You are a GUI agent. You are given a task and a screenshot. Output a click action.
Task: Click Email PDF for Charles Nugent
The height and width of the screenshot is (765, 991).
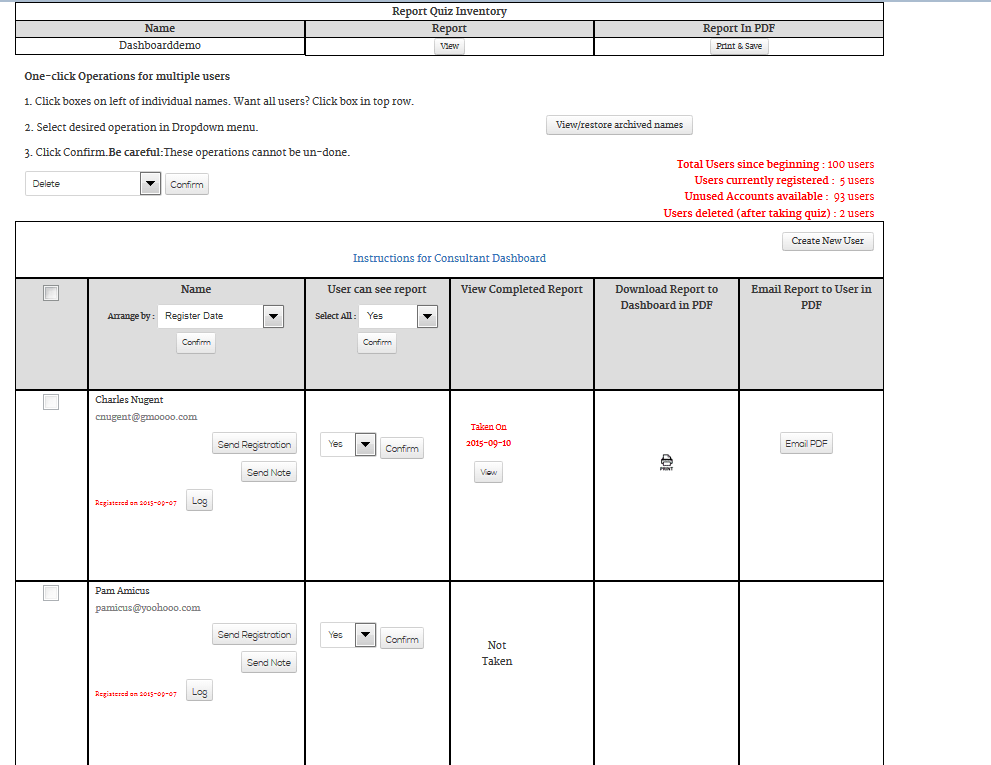pos(806,444)
